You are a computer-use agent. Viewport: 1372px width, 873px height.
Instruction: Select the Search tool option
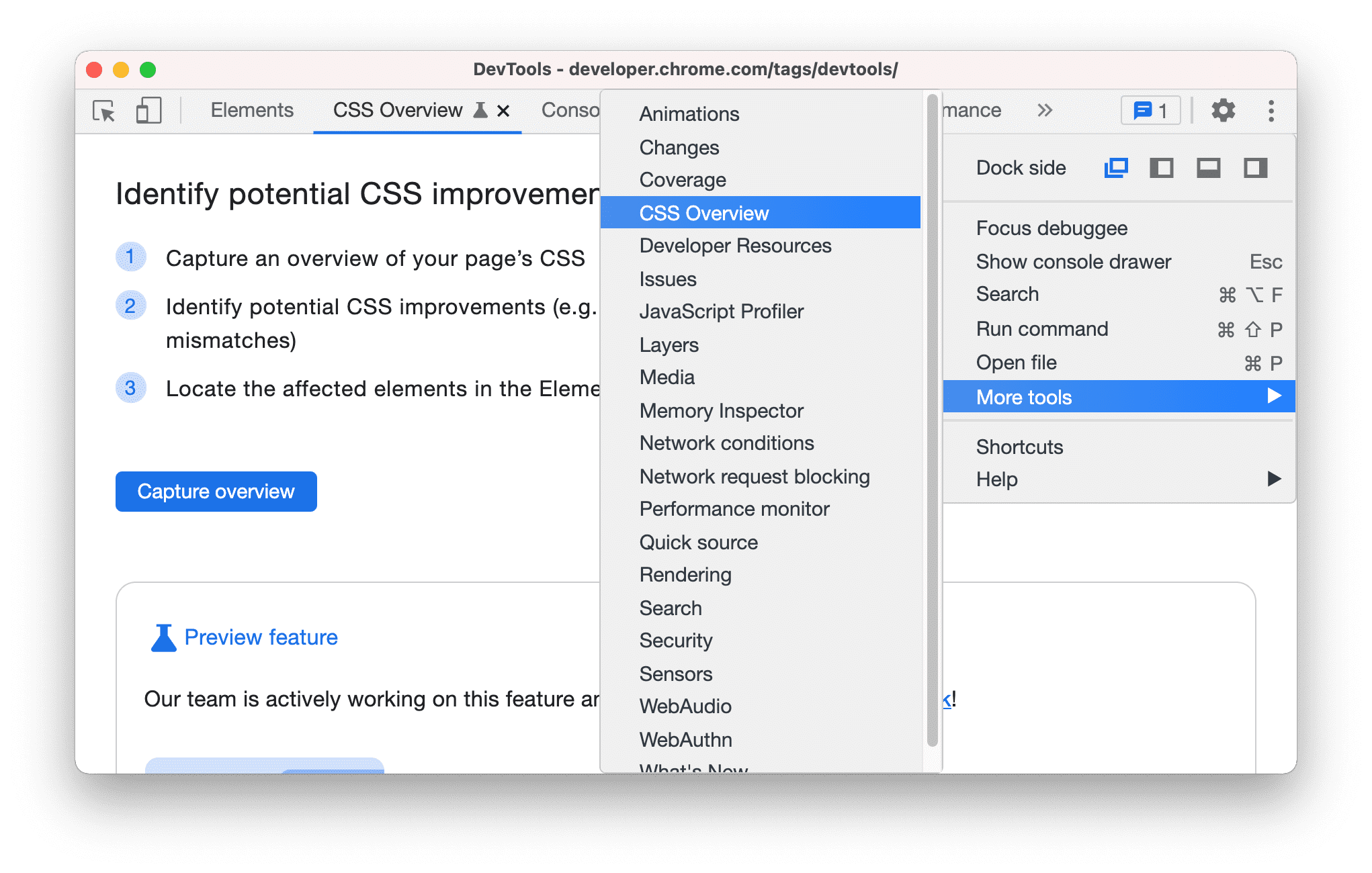[671, 608]
